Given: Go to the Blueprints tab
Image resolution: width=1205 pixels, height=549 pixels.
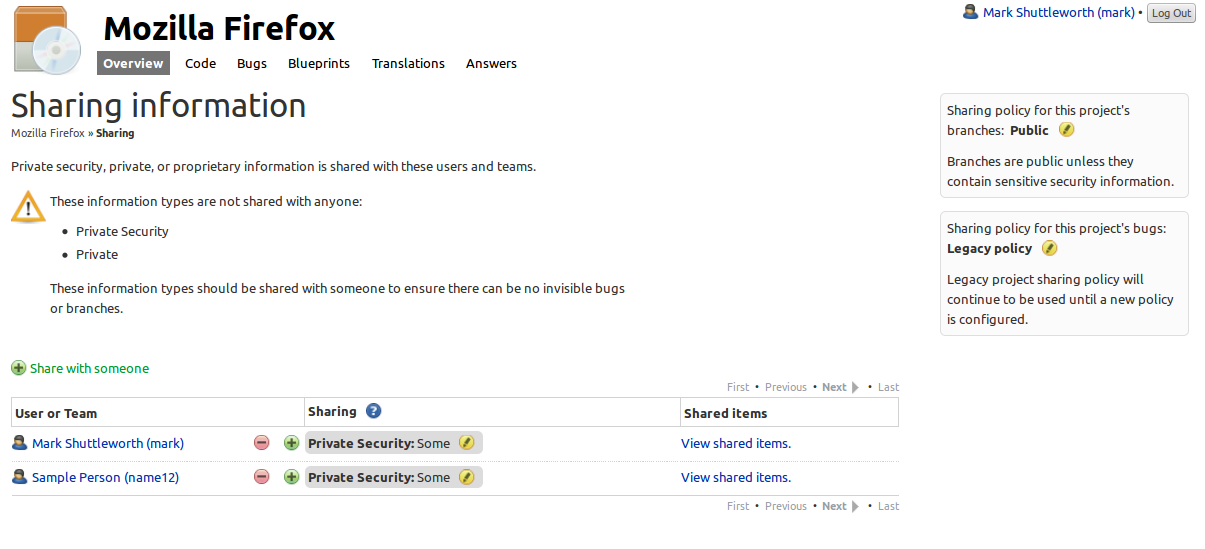Looking at the screenshot, I should [x=319, y=63].
